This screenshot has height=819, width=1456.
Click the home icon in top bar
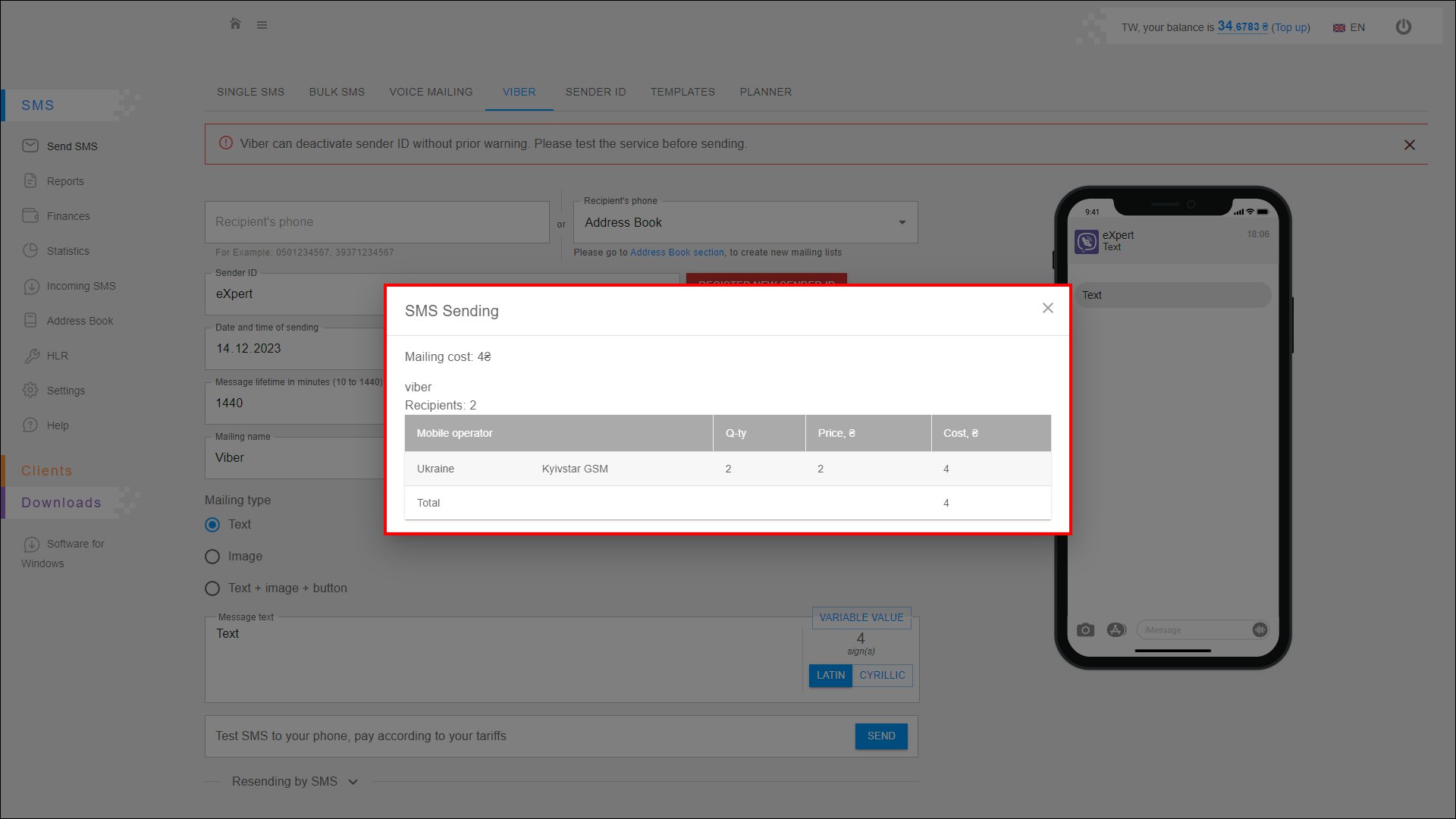(x=235, y=24)
